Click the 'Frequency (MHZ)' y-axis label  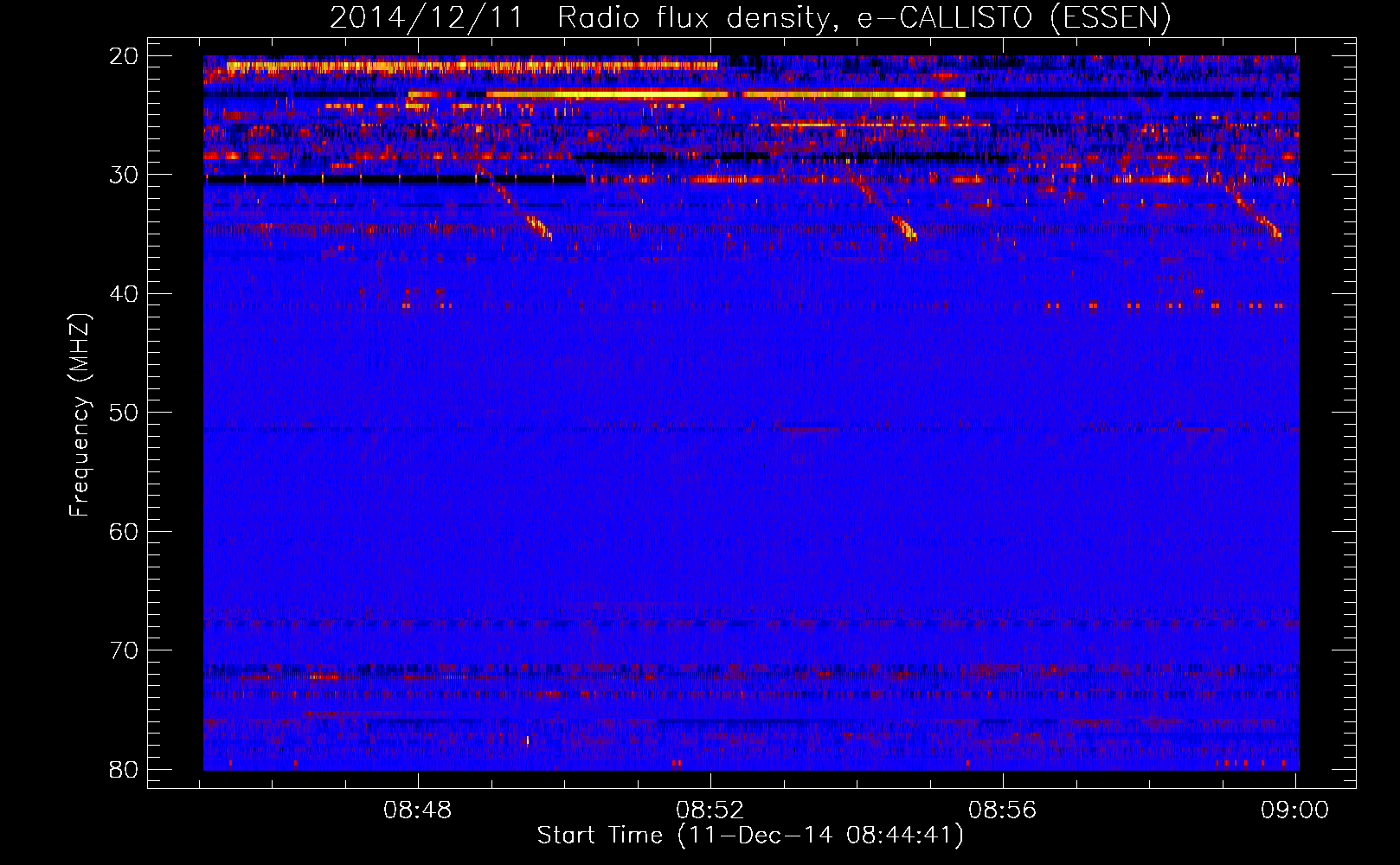[x=80, y=415]
